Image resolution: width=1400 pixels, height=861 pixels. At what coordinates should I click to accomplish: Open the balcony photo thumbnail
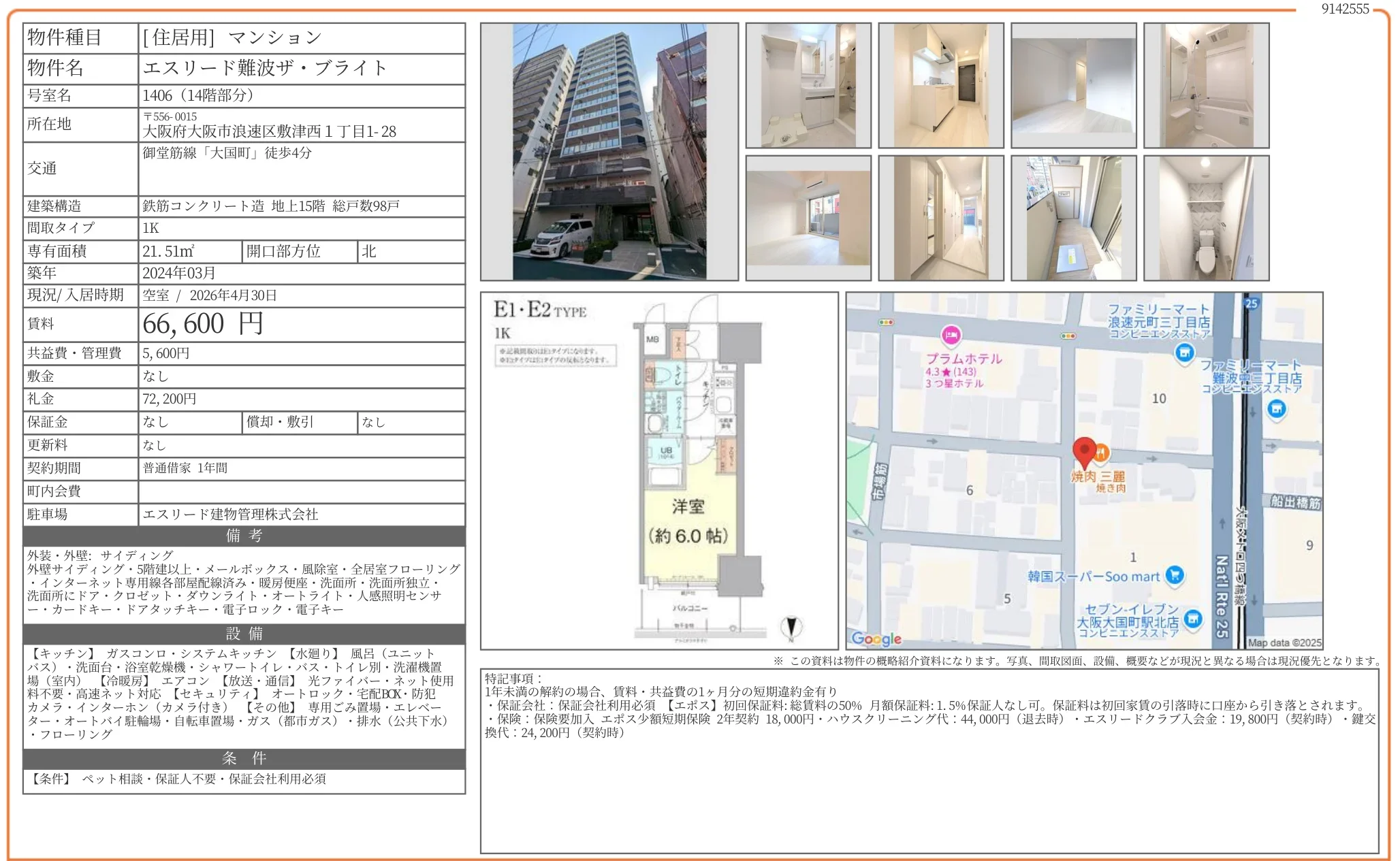(1073, 218)
